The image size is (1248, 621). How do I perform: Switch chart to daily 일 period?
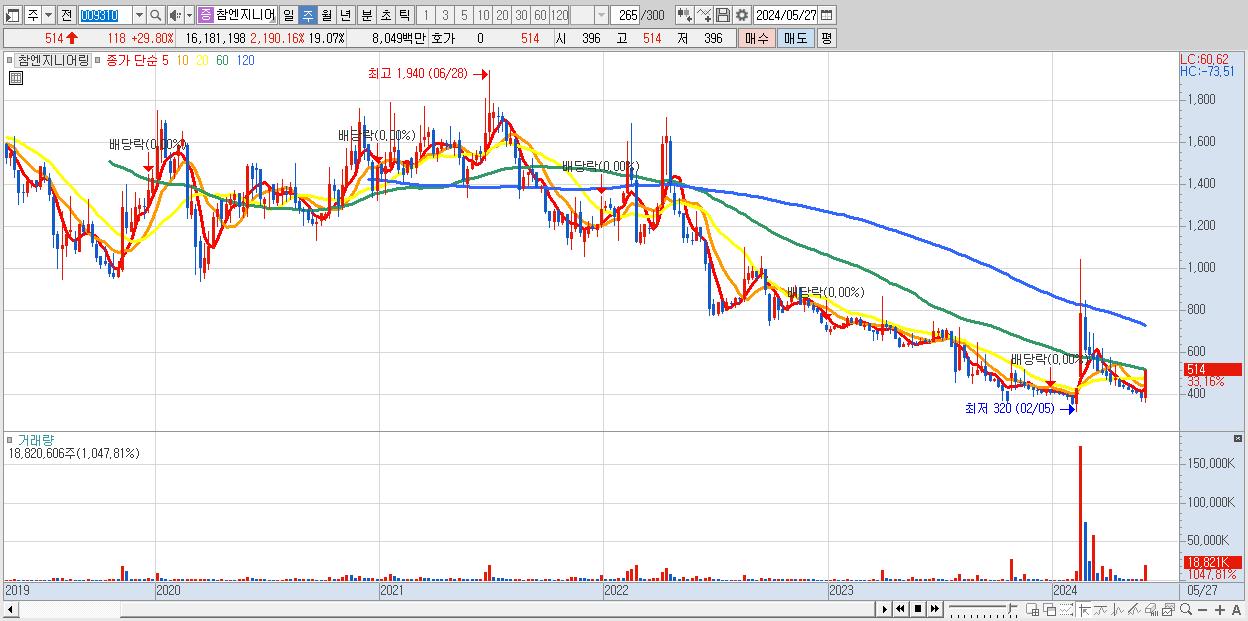coord(289,15)
